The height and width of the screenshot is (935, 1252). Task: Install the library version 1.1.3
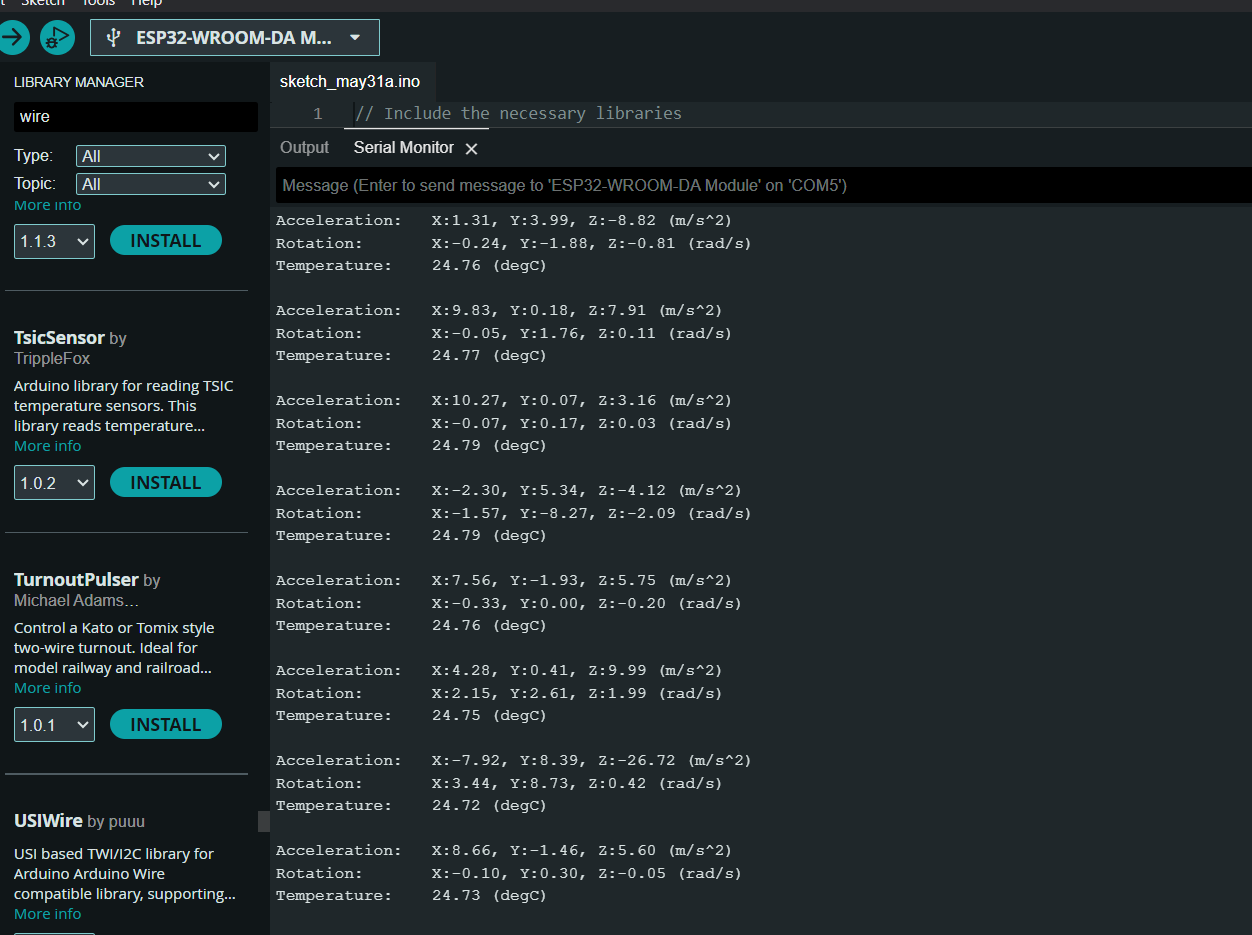(166, 240)
